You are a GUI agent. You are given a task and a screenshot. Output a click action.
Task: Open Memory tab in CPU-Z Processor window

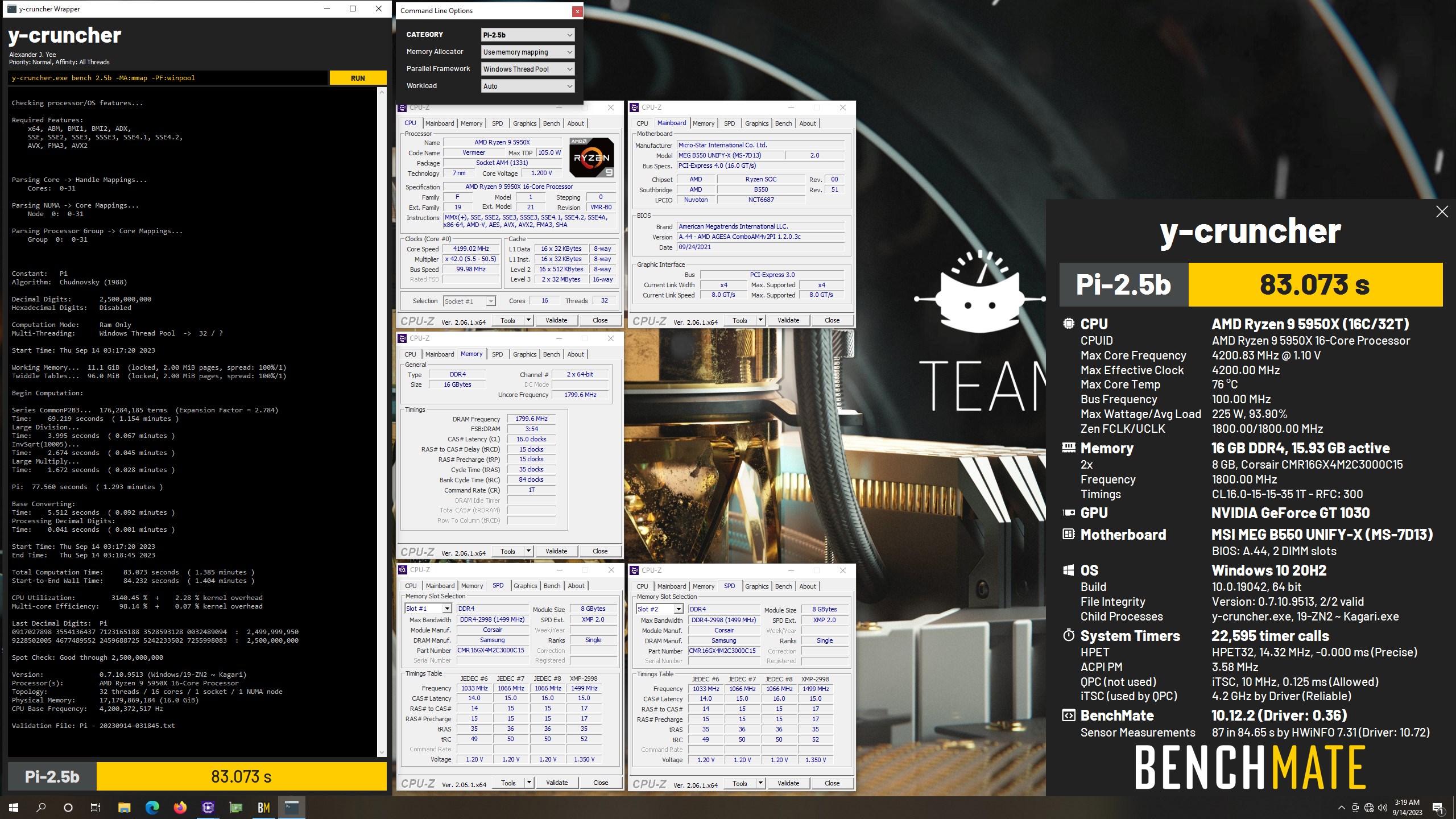pyautogui.click(x=471, y=123)
